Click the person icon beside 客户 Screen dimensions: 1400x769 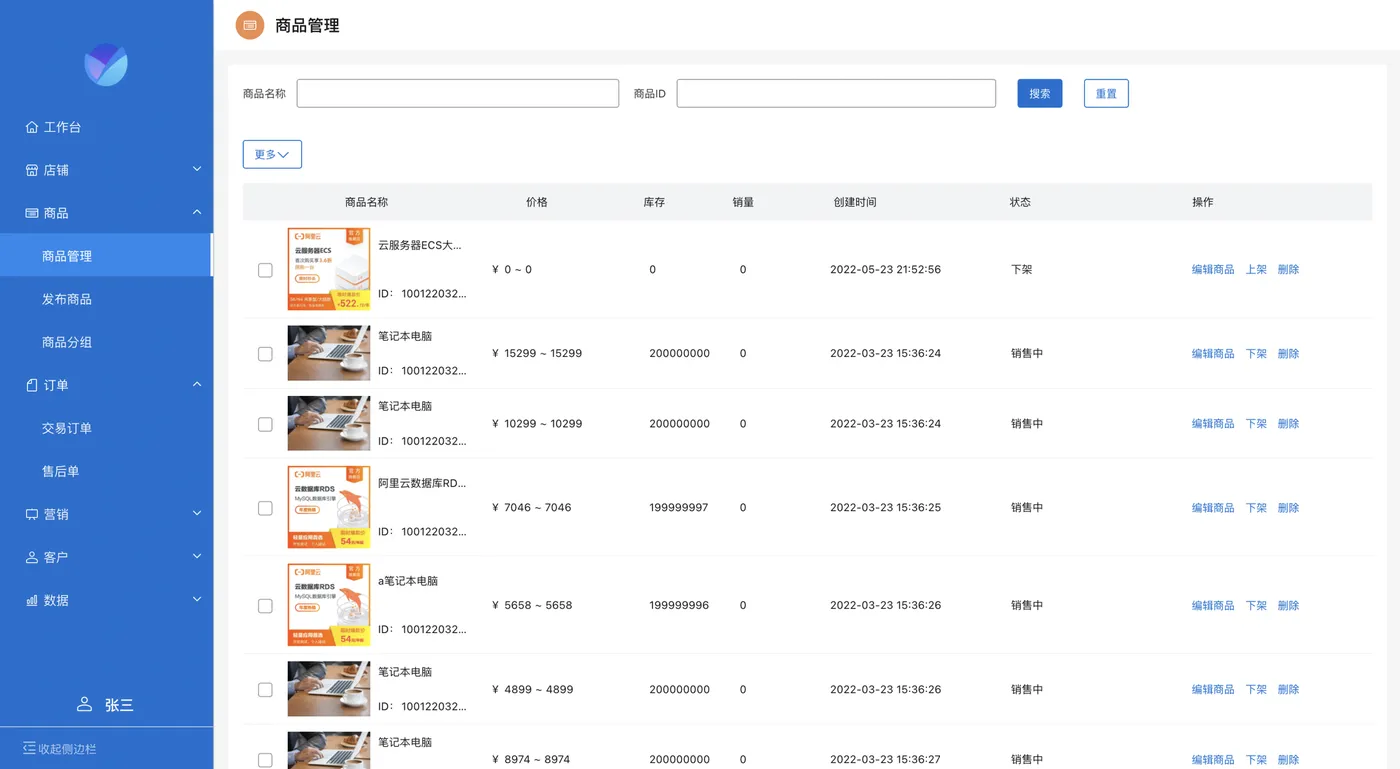pyautogui.click(x=32, y=557)
